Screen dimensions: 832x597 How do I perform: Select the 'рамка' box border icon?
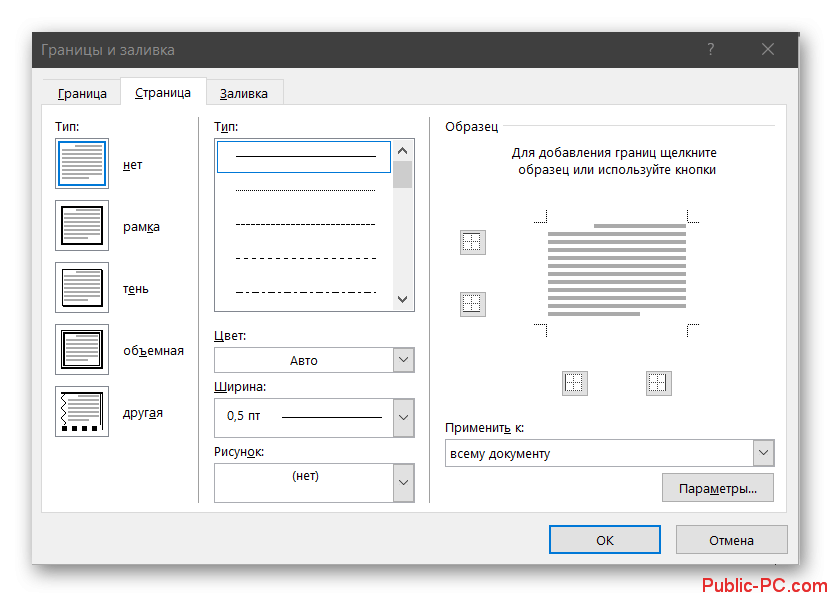pyautogui.click(x=82, y=226)
